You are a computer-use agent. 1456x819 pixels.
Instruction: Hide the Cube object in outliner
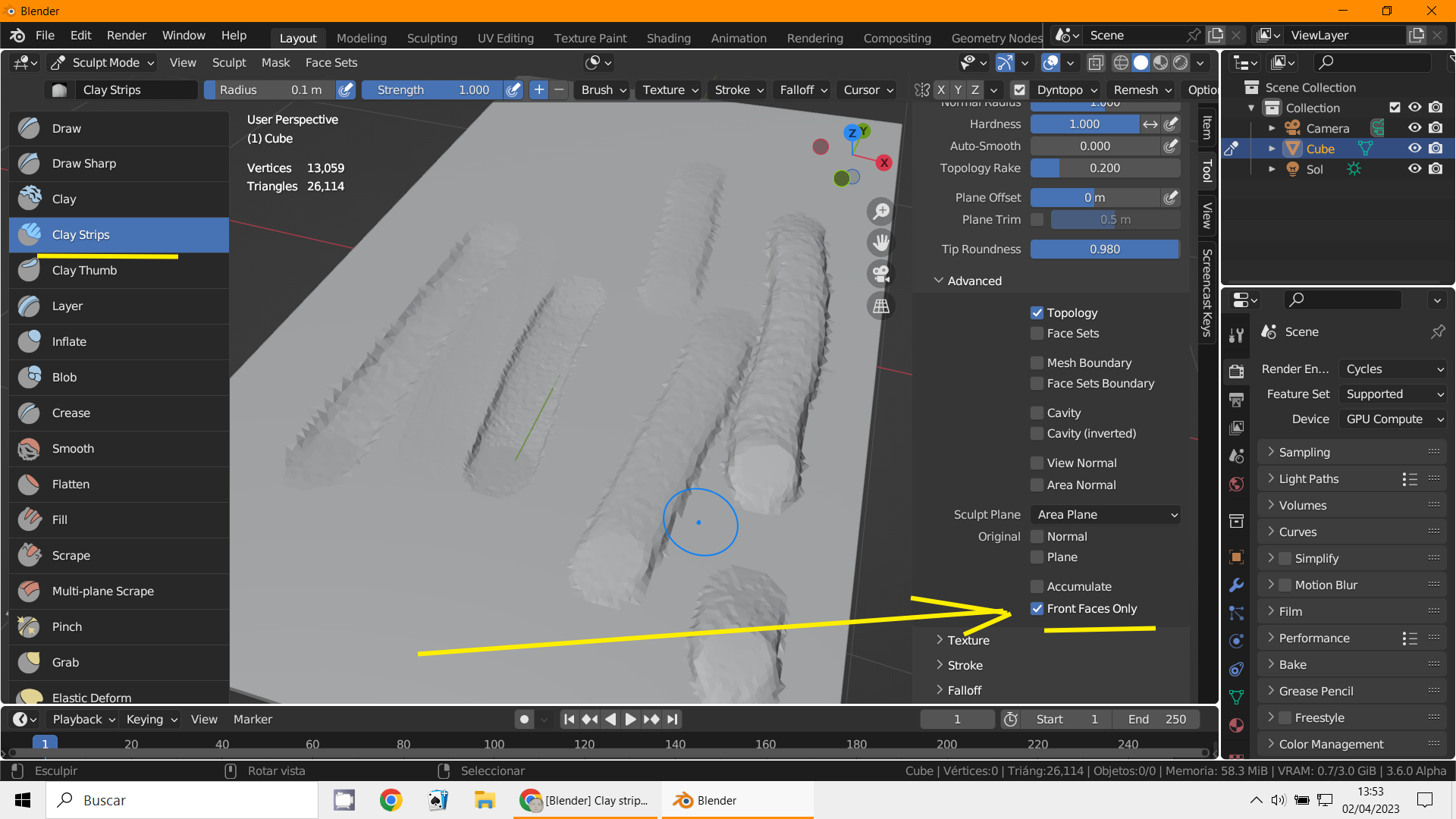click(x=1414, y=149)
